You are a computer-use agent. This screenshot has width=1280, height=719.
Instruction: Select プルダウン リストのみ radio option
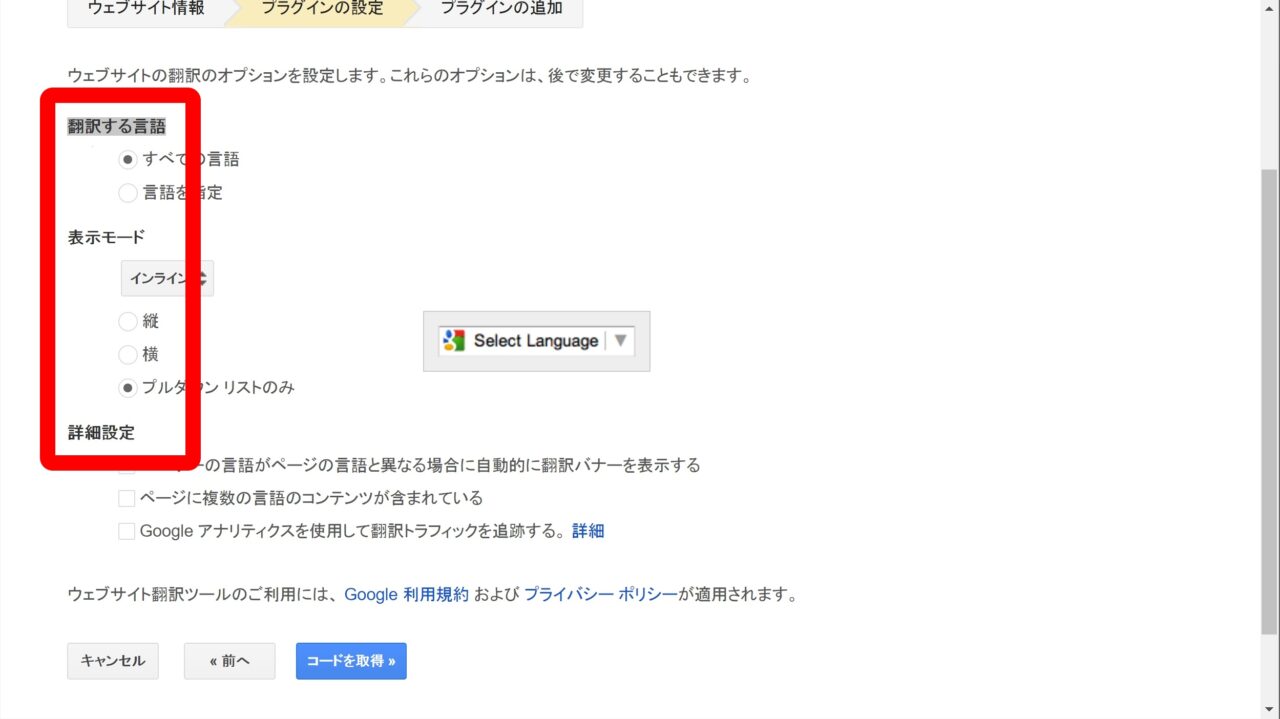(128, 388)
